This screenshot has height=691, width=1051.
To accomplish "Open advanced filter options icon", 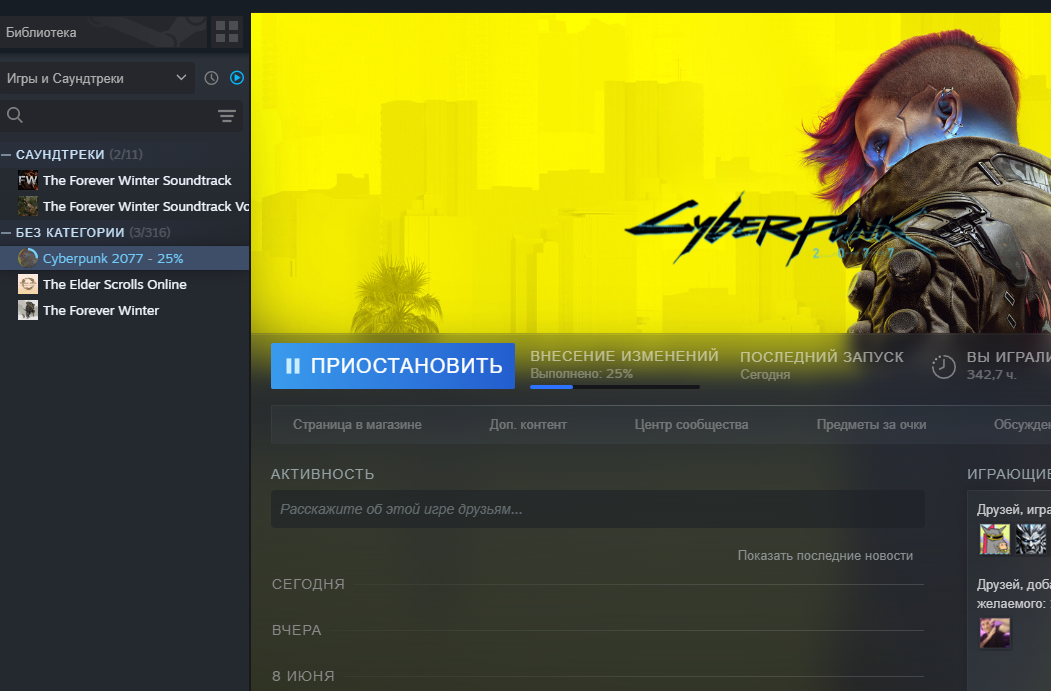I will point(227,116).
